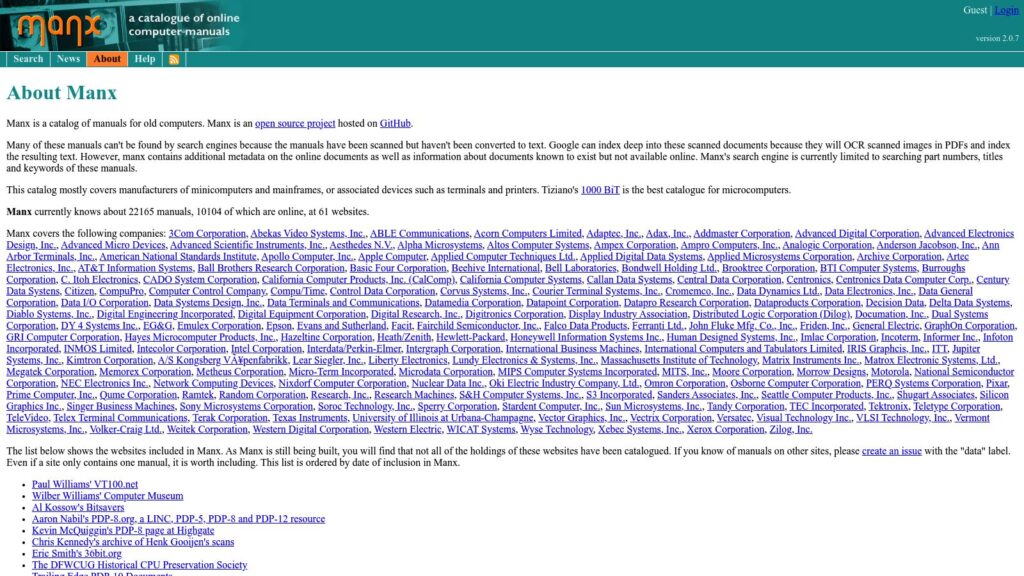The image size is (1024, 576).
Task: Click the Digital Research, Inc. link
Action: [415, 314]
